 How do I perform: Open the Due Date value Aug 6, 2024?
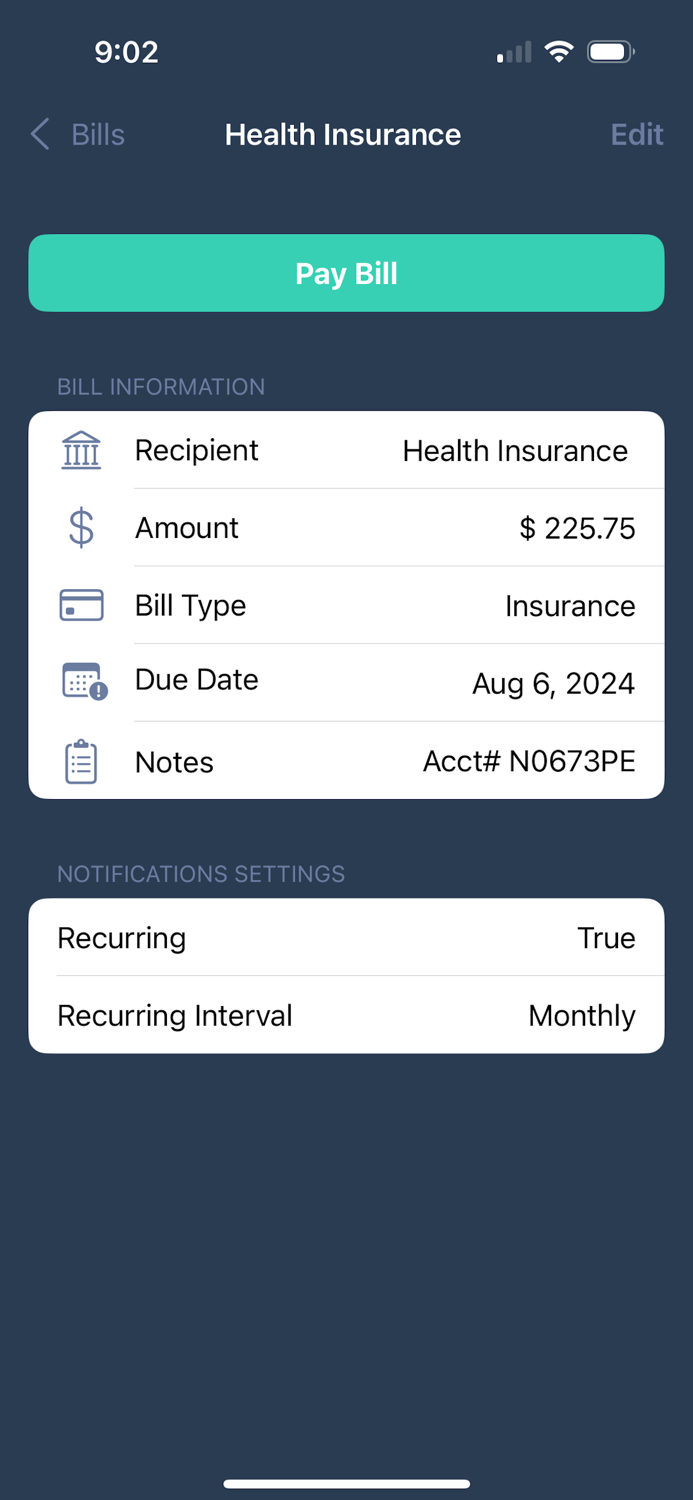click(553, 683)
